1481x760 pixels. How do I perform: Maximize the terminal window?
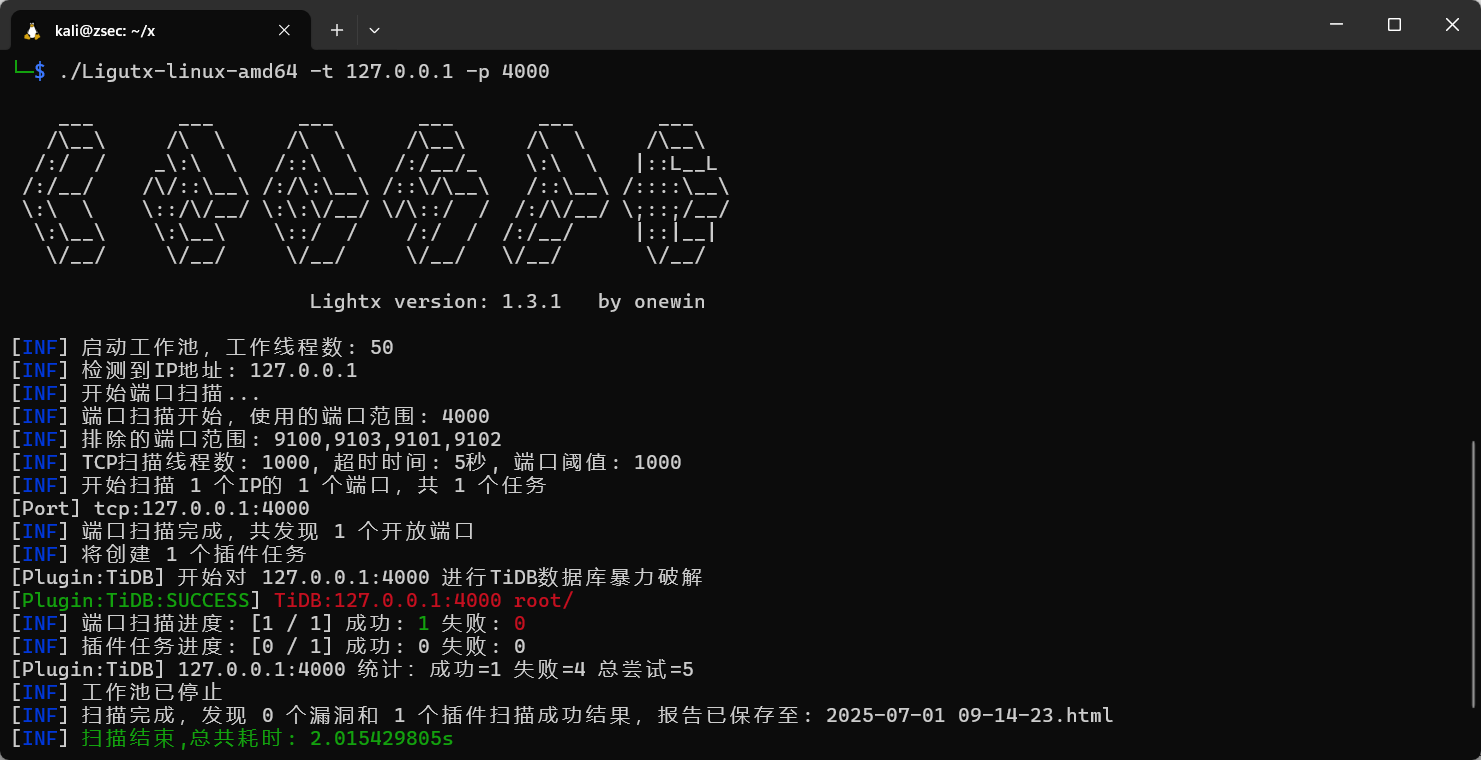click(x=1393, y=25)
